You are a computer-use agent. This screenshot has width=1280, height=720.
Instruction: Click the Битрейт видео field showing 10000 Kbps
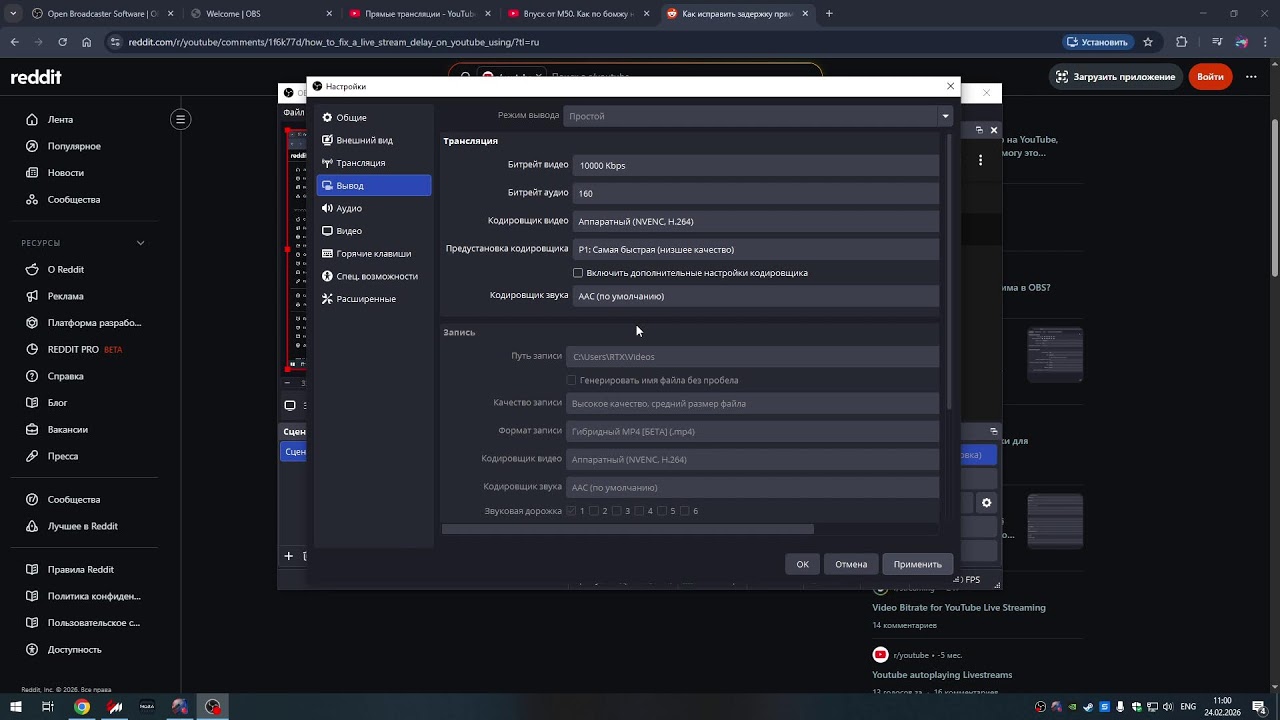pos(756,165)
